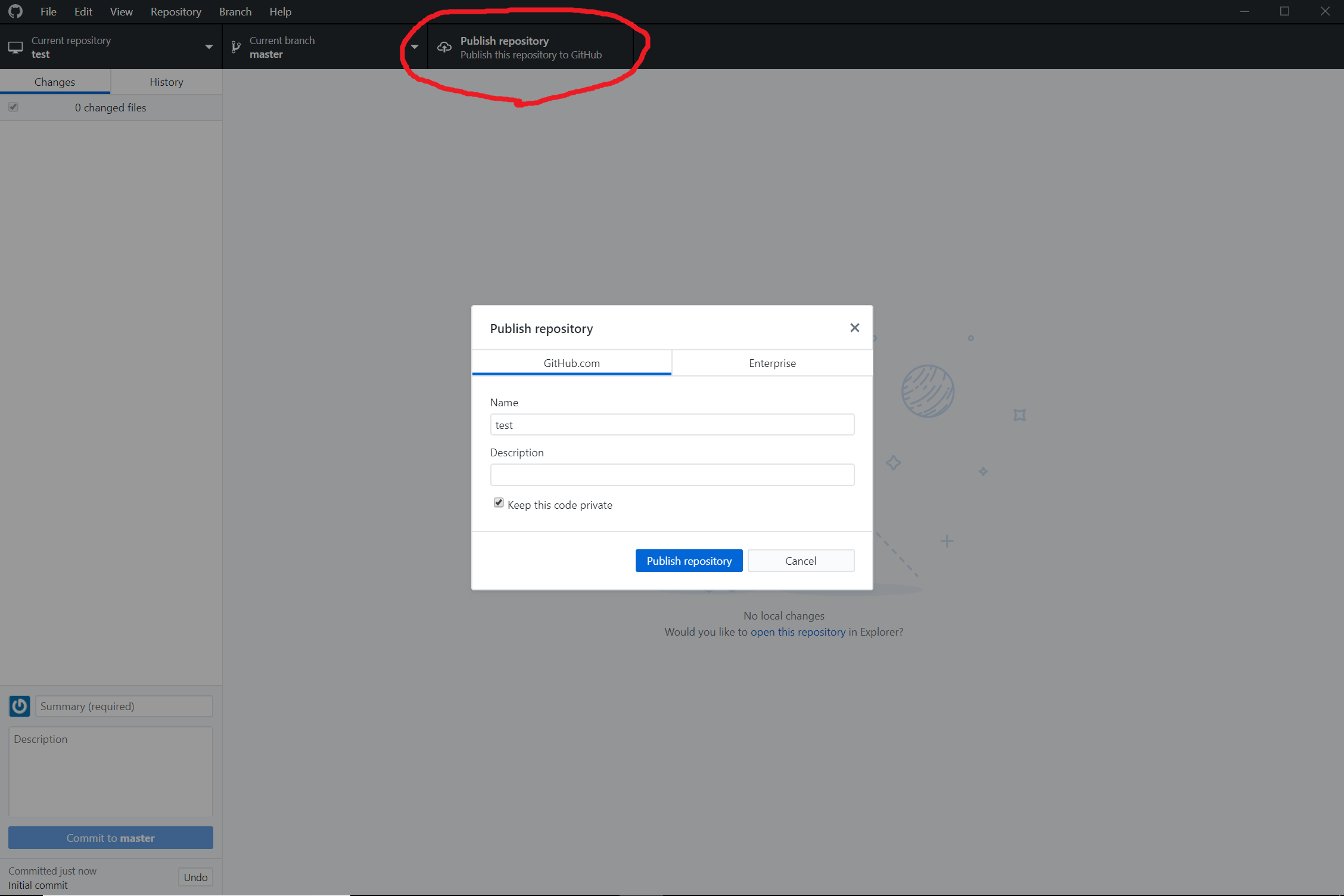Expand the Current branch dropdown arrow
Screen dimensions: 1344x896
click(x=415, y=47)
